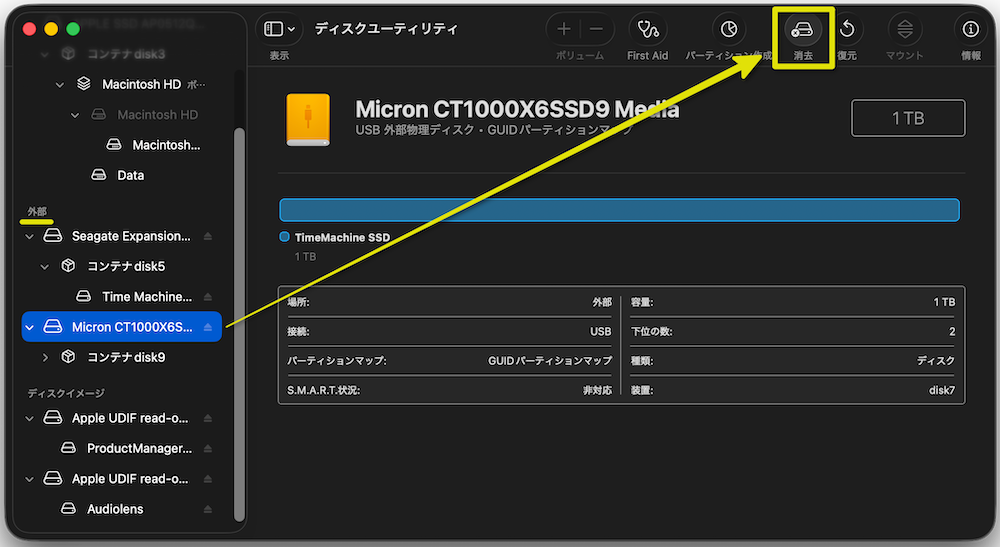The height and width of the screenshot is (547, 1000).
Task: Eject the second Apple UDIF disk image
Action: point(208,479)
